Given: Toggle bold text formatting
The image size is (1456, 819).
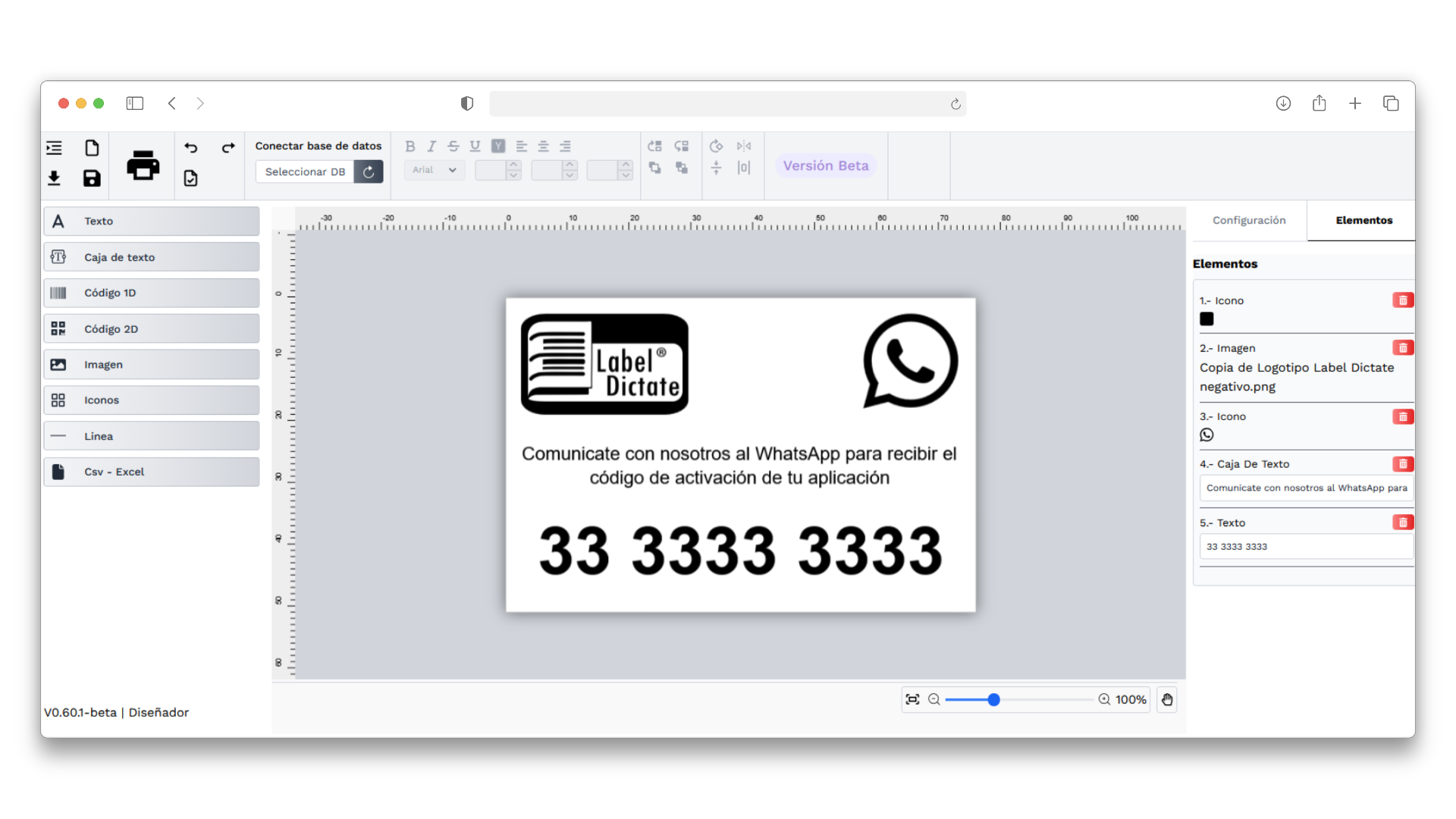Looking at the screenshot, I should 409,146.
